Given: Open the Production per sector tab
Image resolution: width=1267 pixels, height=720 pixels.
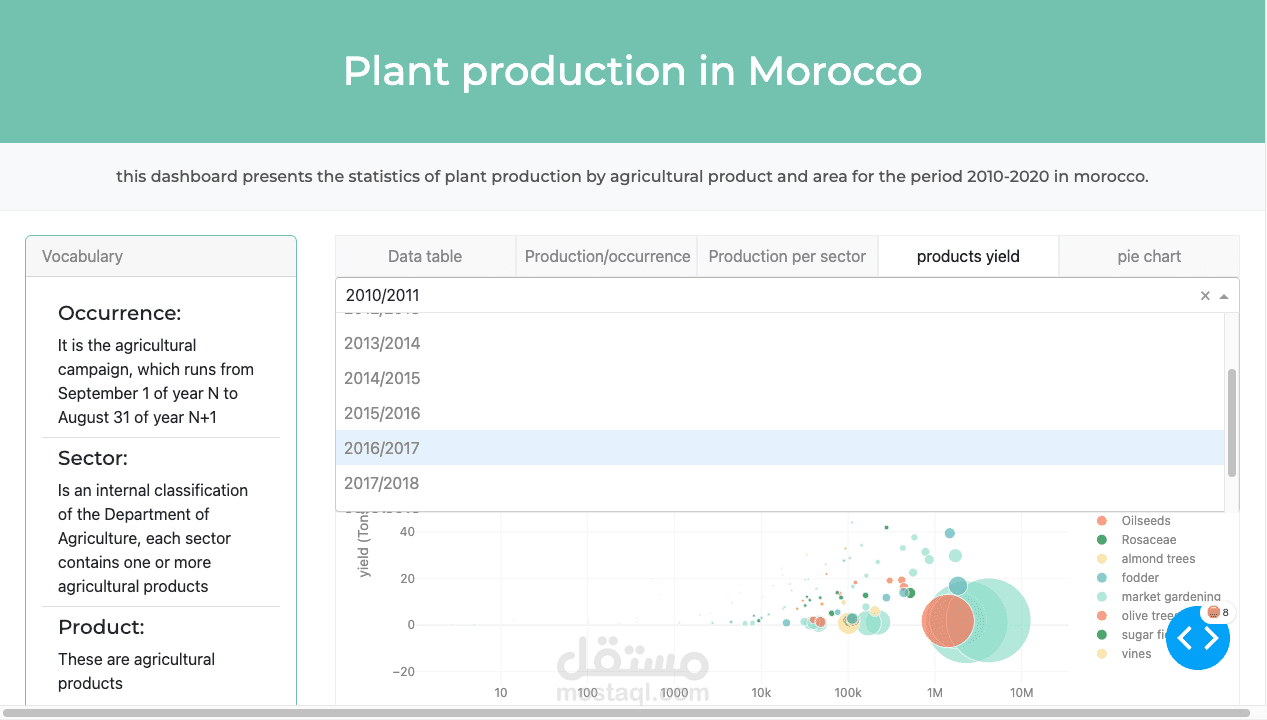Looking at the screenshot, I should tap(787, 256).
